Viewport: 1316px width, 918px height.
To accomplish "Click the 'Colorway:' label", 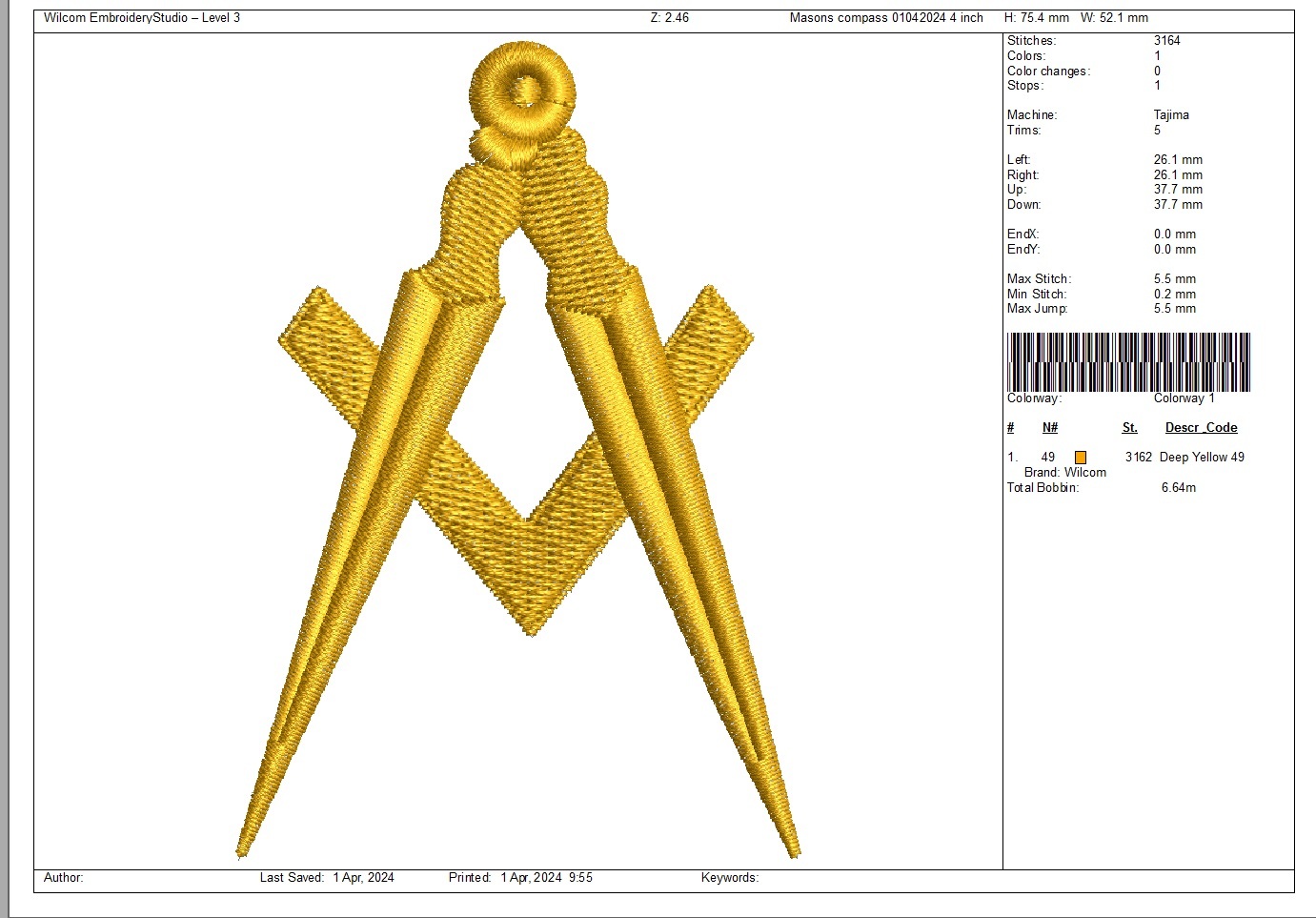I will click(x=1034, y=398).
